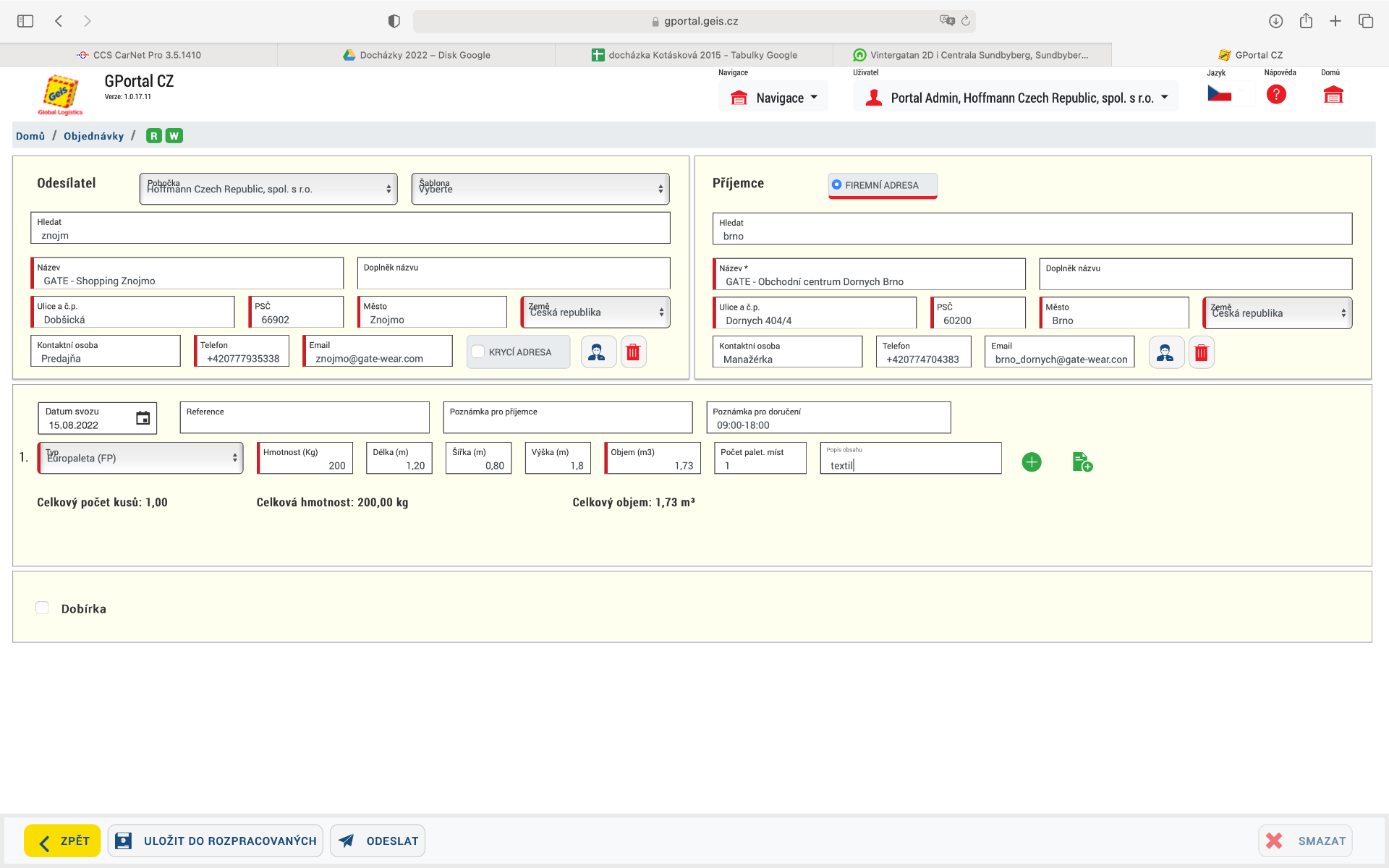
Task: Delete sender address with red trash icon
Action: click(x=633, y=352)
